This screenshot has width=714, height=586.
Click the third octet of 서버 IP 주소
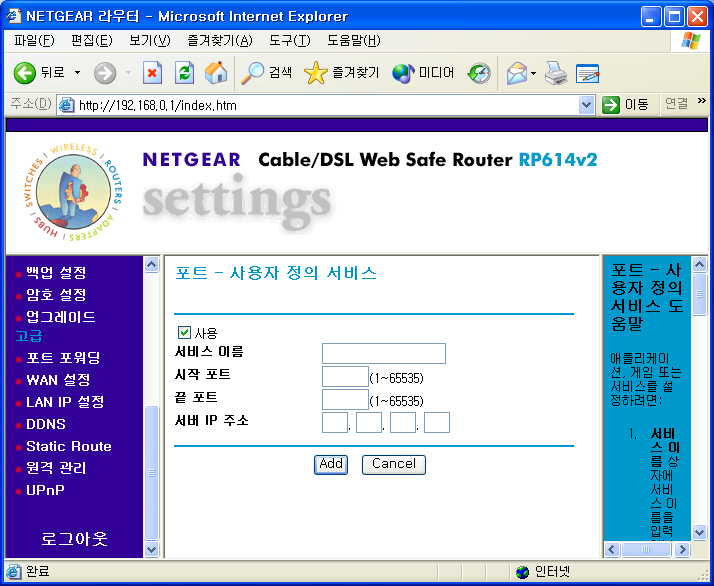pos(403,423)
